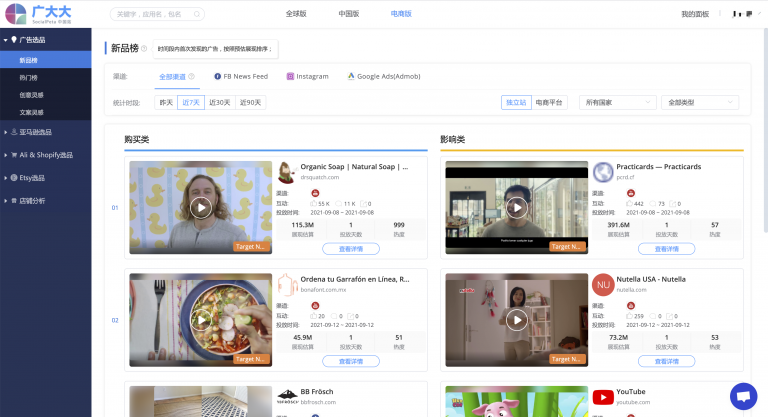Open the 全部类型 type dropdown
This screenshot has height=417, width=768.
pyautogui.click(x=700, y=102)
